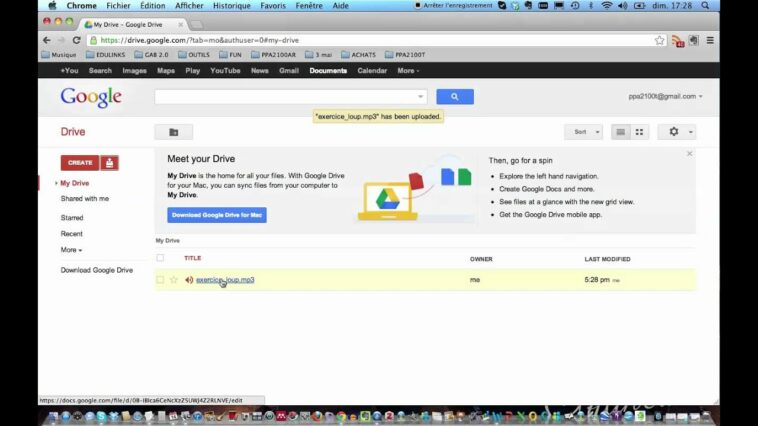Click the Wi-Fi status icon
Image resolution: width=758 pixels, height=426 pixels.
[606, 6]
